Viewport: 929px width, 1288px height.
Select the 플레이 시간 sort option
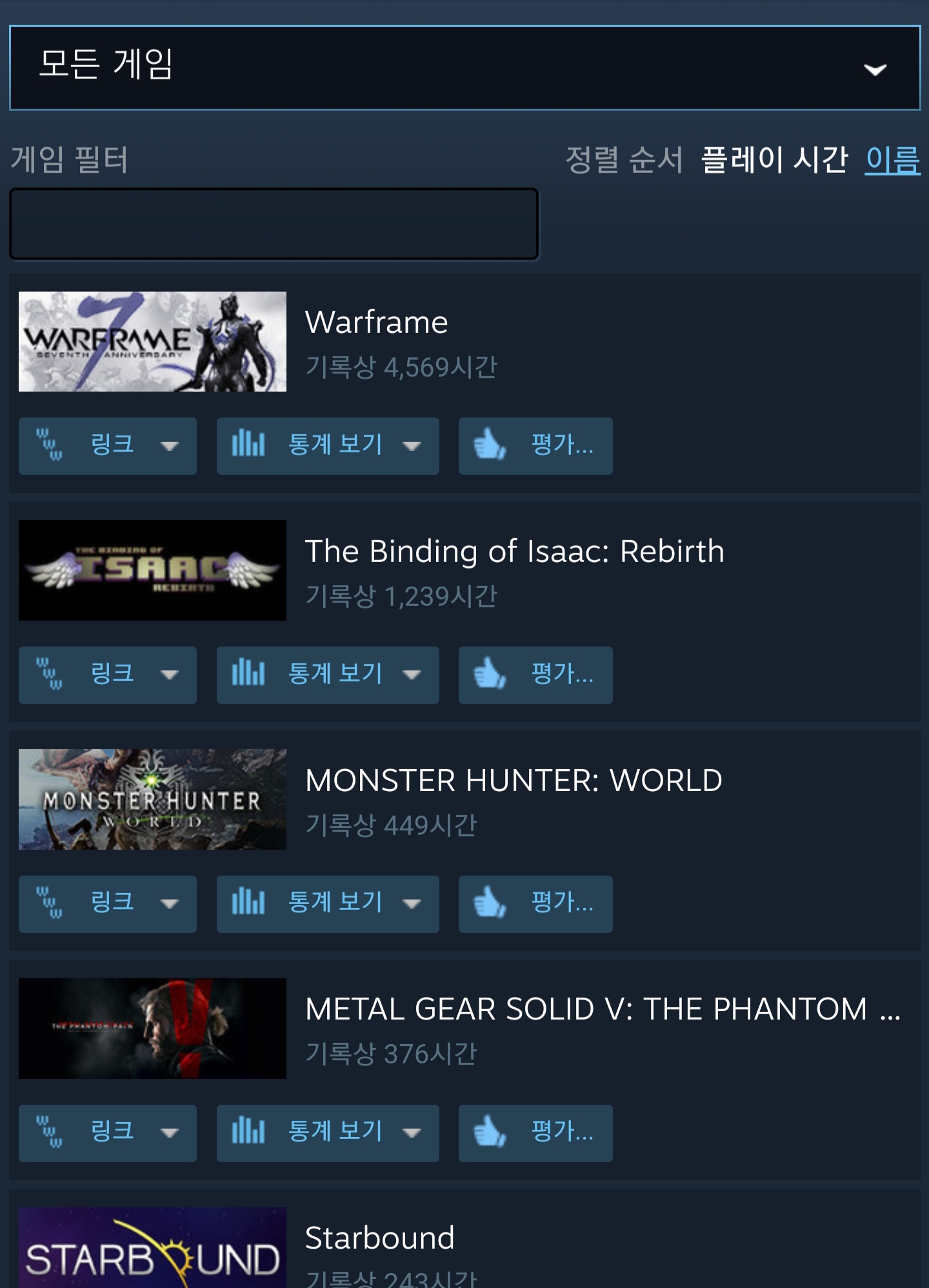point(775,159)
